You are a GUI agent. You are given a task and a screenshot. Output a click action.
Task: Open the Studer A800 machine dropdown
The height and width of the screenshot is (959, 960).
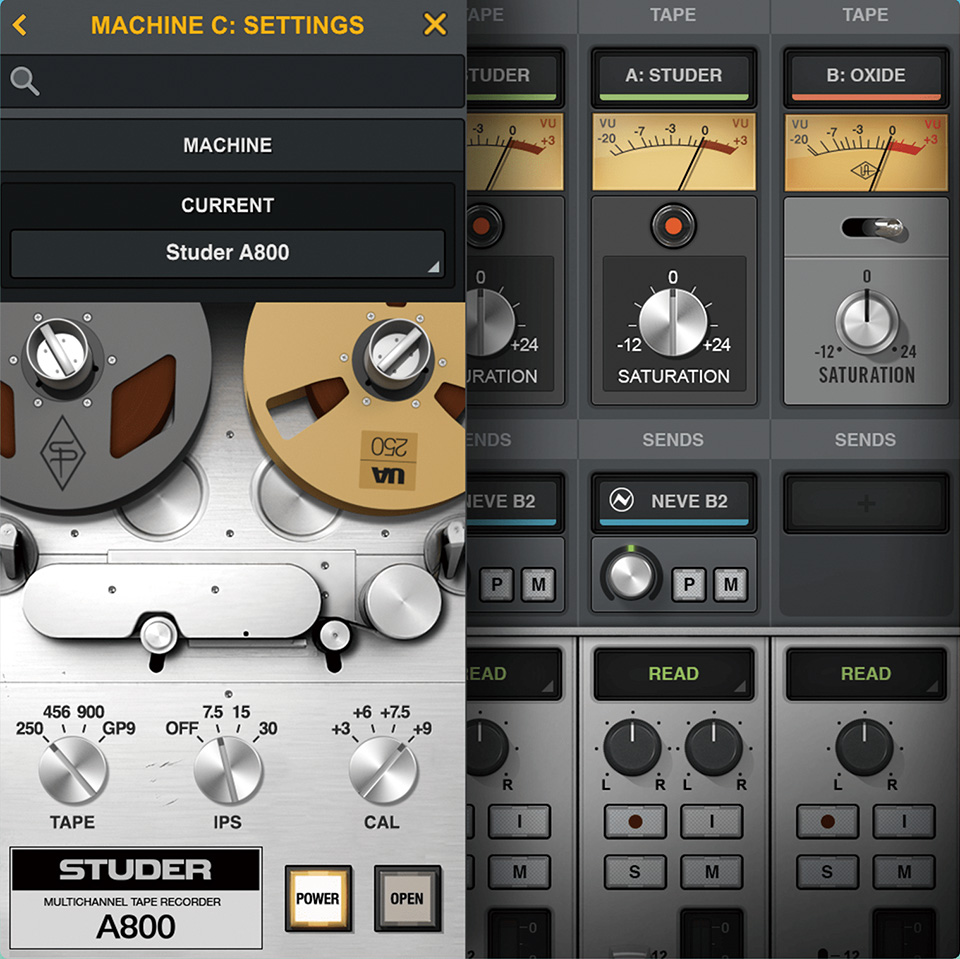(227, 252)
